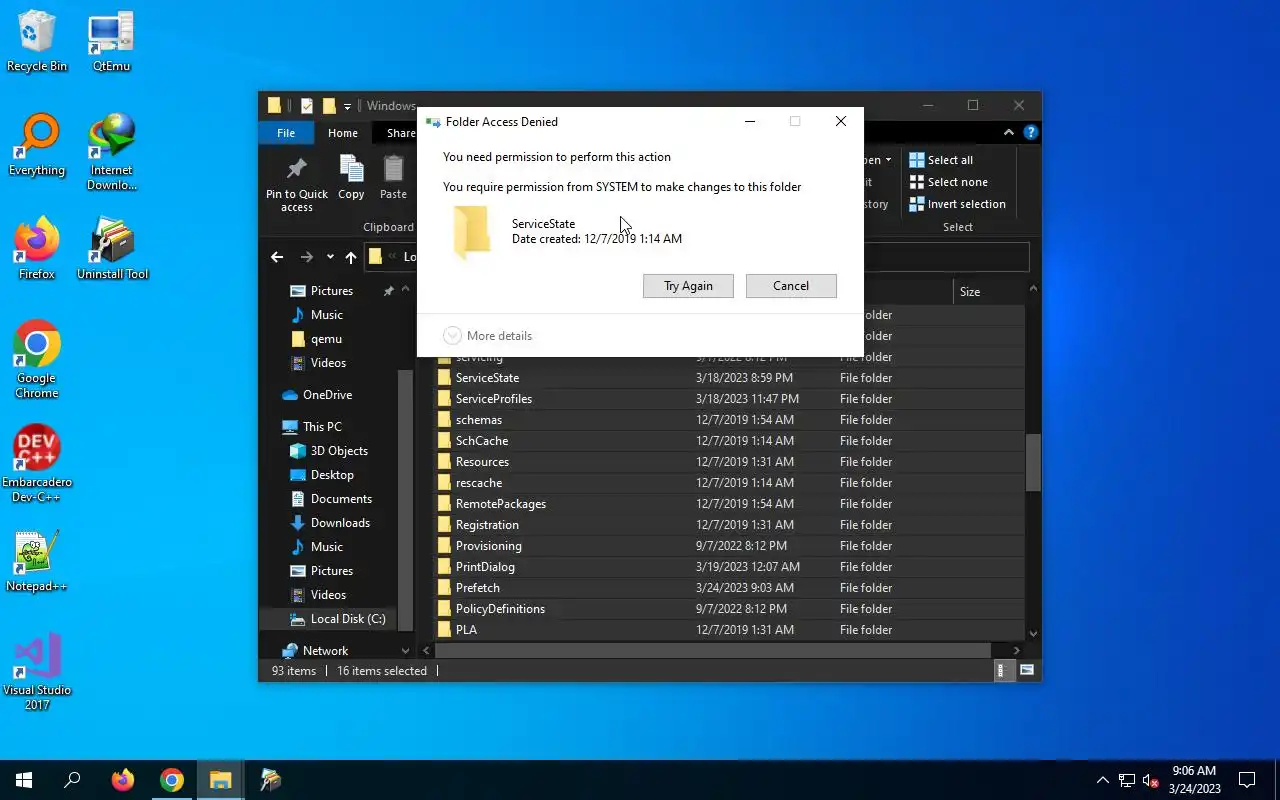Open Desktop in navigation pane
1280x800 pixels.
[332, 475]
